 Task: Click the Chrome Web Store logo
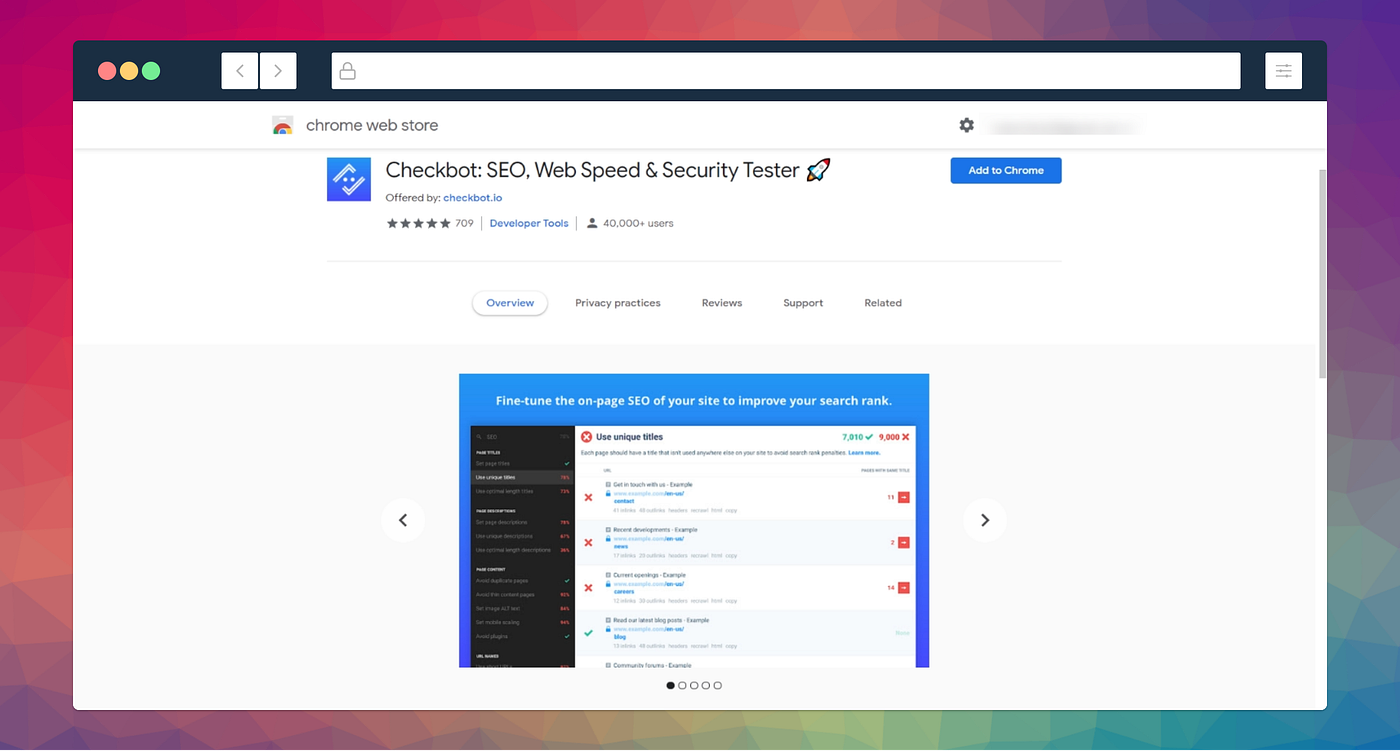click(283, 125)
